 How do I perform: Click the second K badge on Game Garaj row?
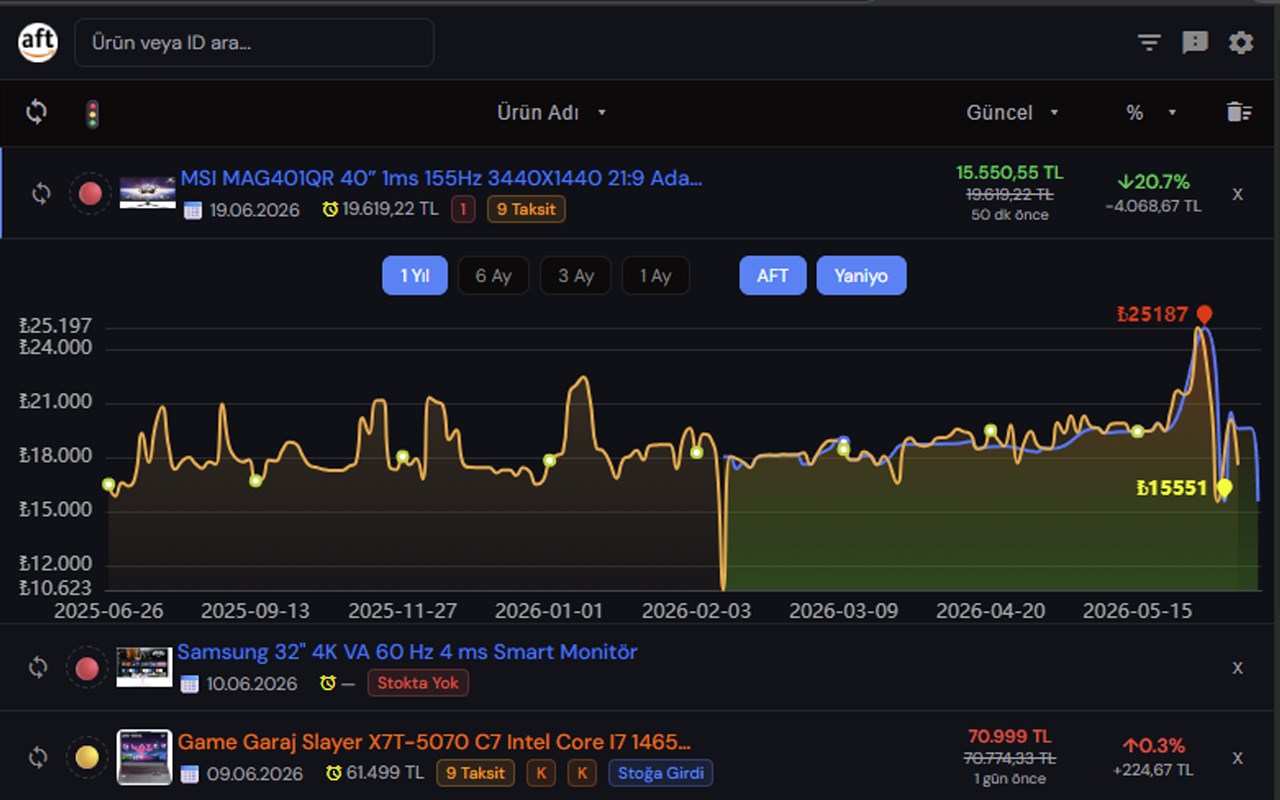click(582, 773)
